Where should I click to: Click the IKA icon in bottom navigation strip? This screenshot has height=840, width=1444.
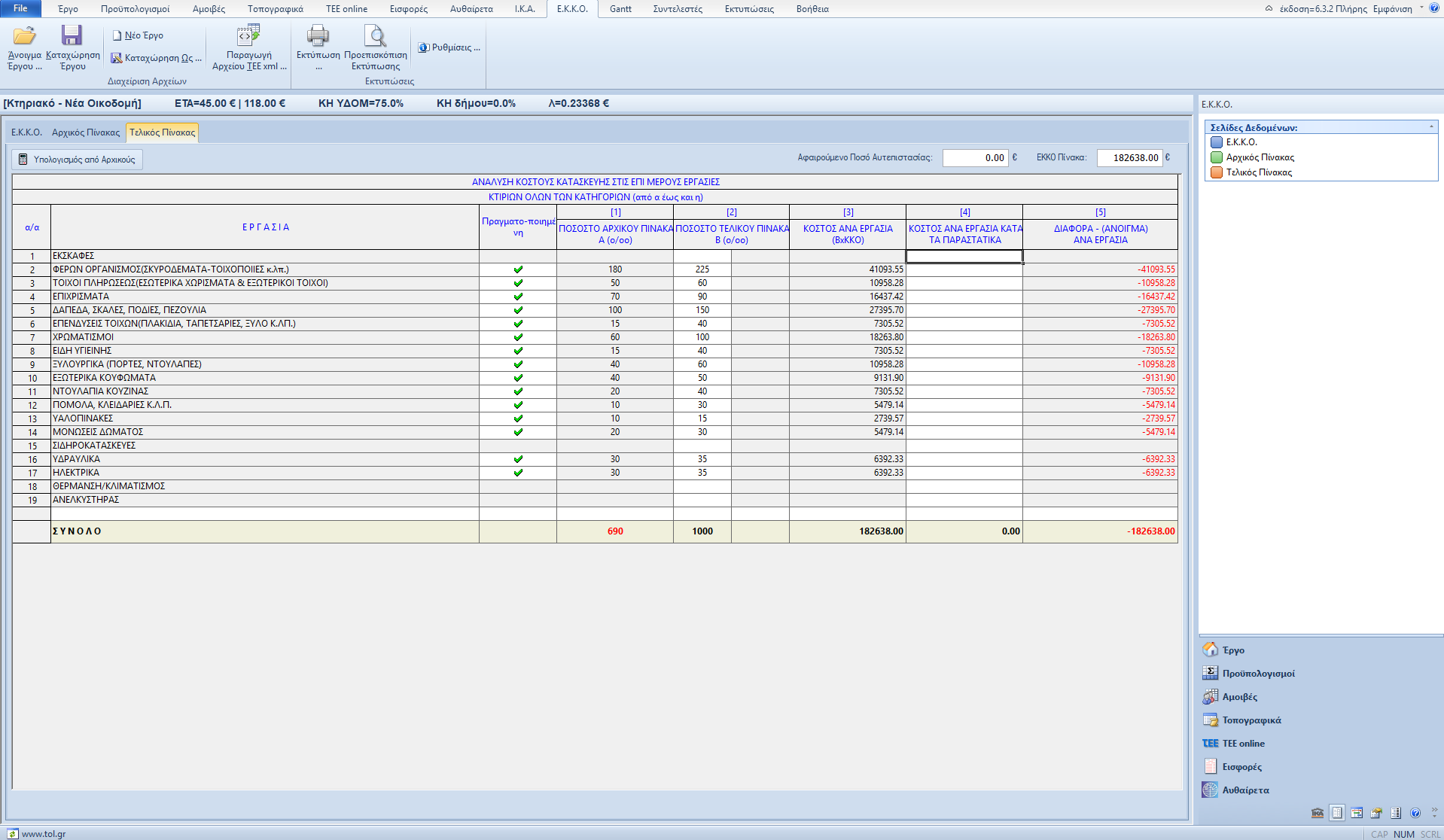pos(1317,813)
